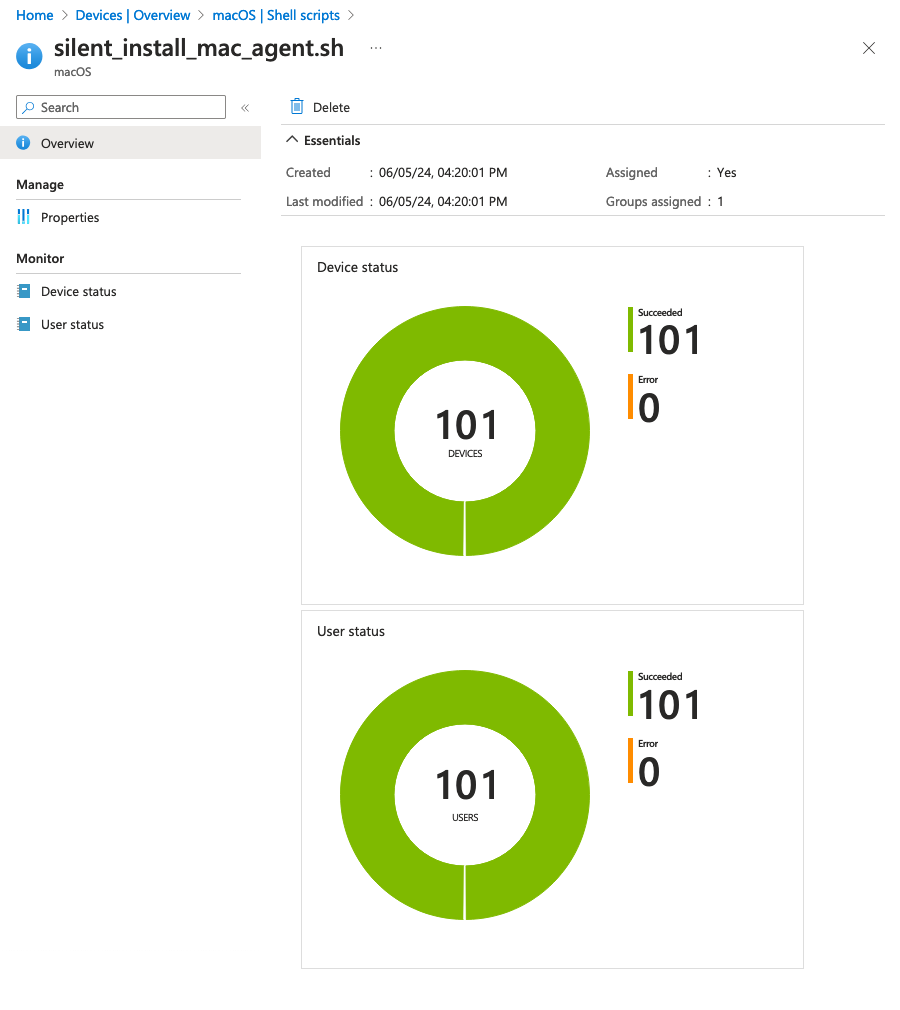
Task: Open the Properties menu item
Action: 70,218
